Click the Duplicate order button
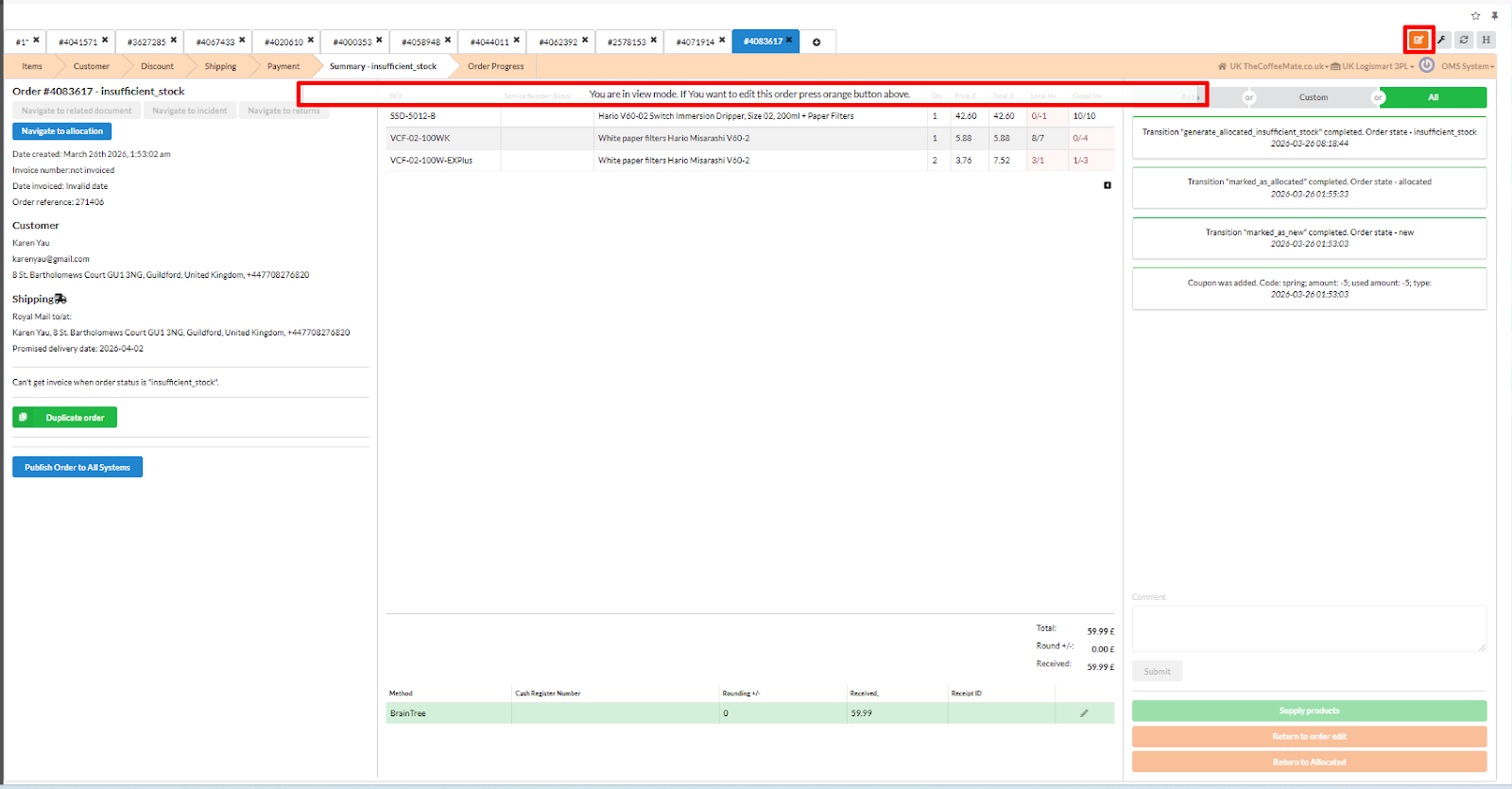Screen dimensions: 1512x789 pyautogui.click(x=64, y=418)
